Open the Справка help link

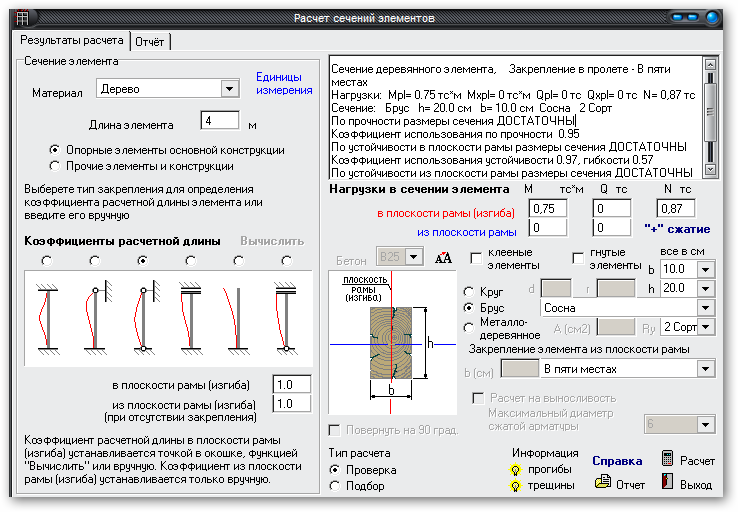(617, 461)
